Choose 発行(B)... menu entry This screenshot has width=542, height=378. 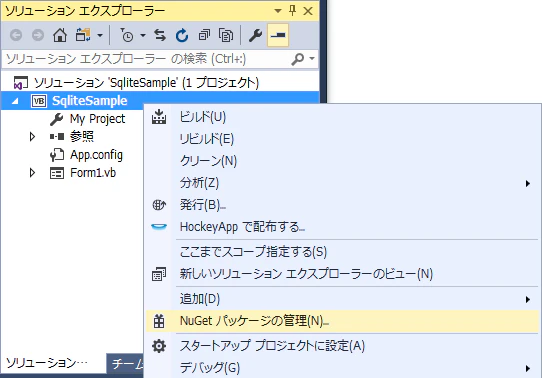(x=342, y=205)
